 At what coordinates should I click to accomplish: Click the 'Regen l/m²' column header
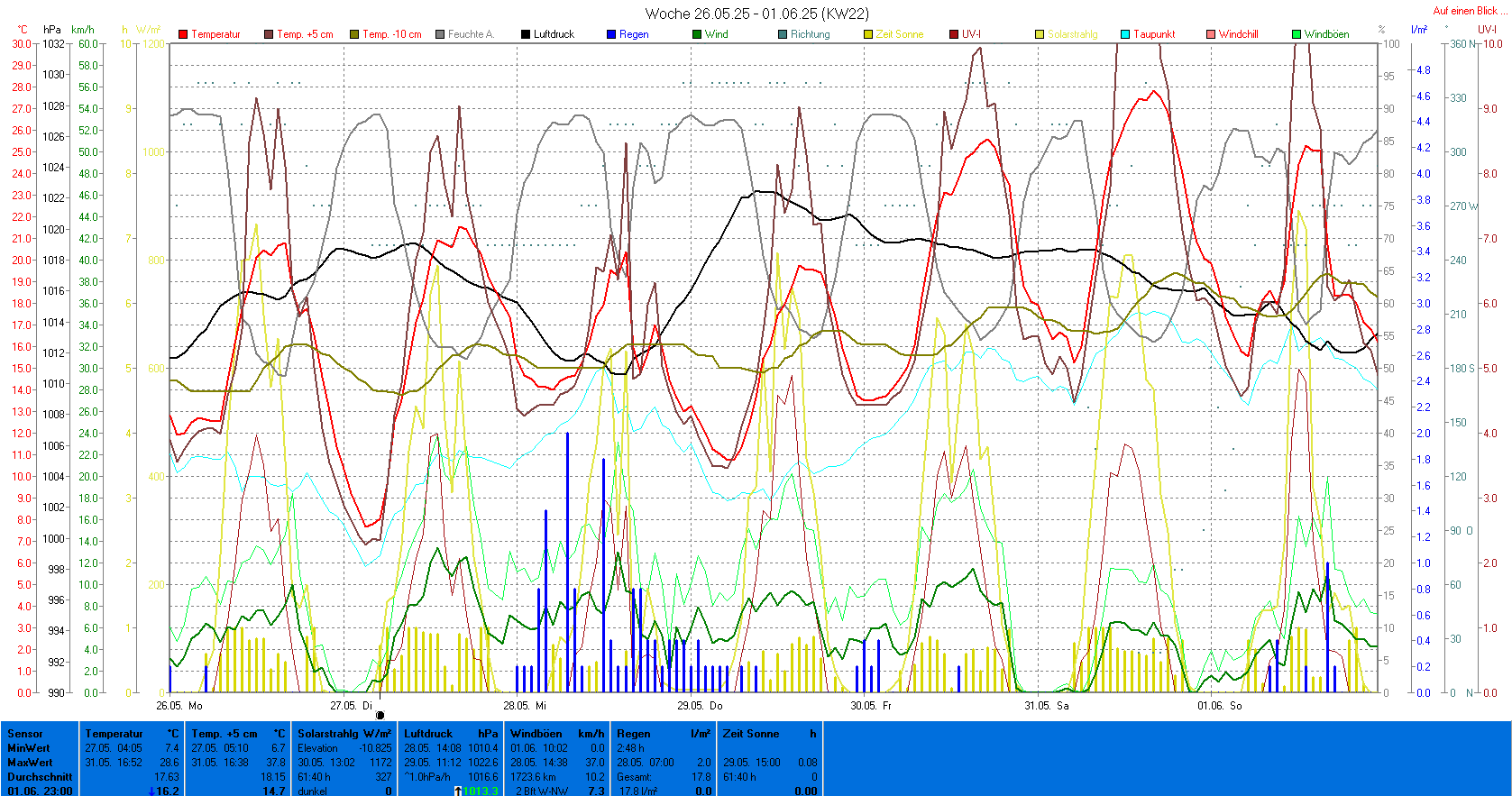point(664,734)
